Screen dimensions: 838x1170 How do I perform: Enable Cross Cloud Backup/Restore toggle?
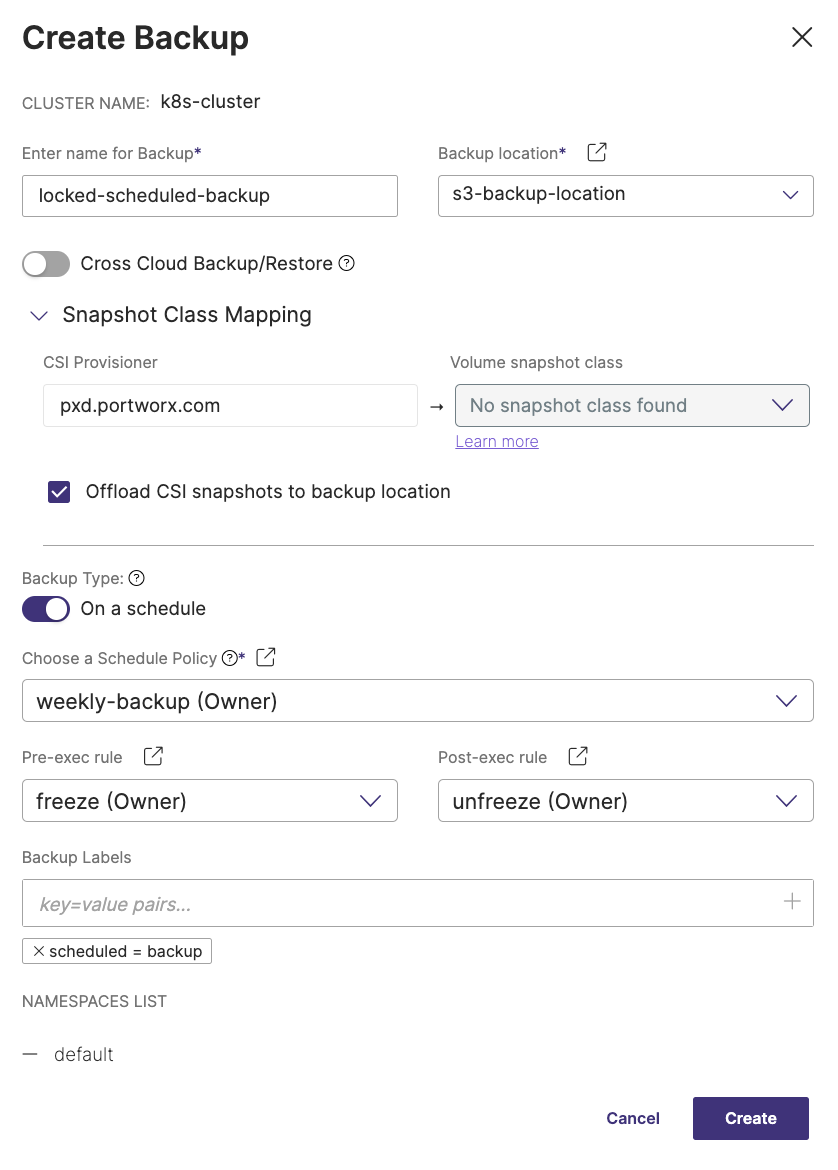pyautogui.click(x=46, y=264)
